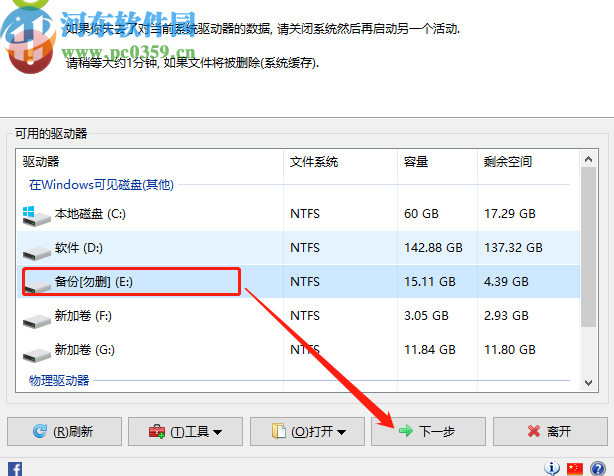The image size is (614, 476).
Task: Click the 下一步 next button
Action: 428,431
